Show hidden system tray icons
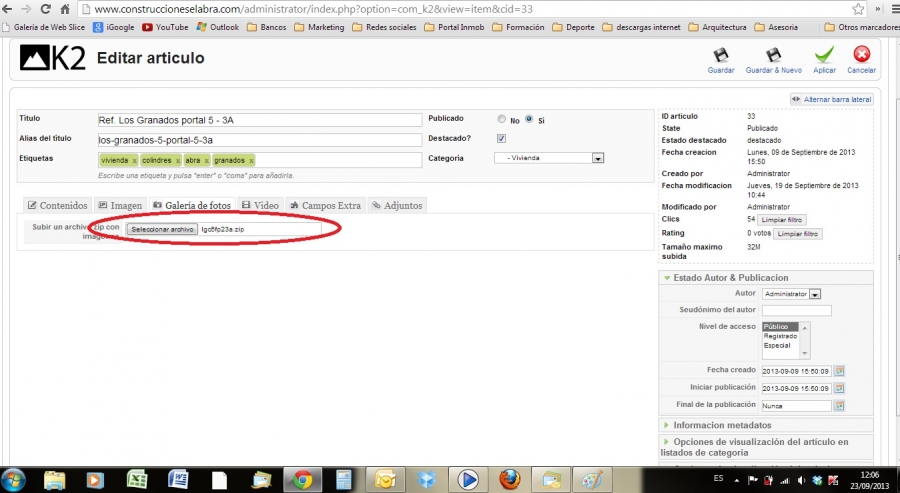Image resolution: width=900 pixels, height=493 pixels. pyautogui.click(x=736, y=480)
